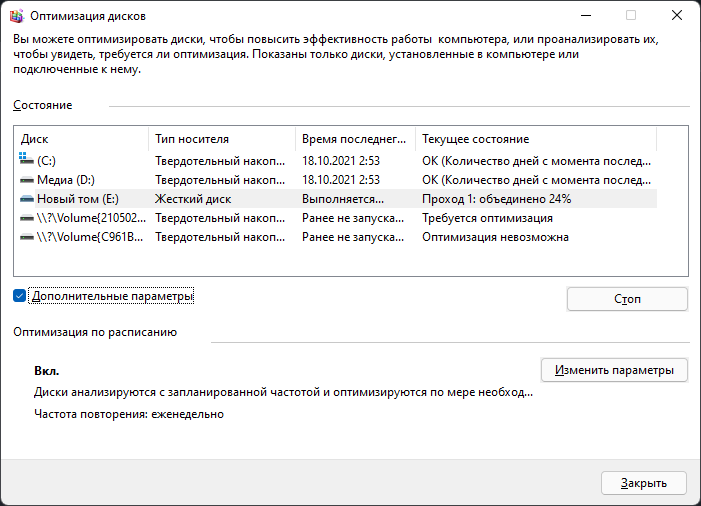This screenshot has width=701, height=506.
Task: Click the Состояние section label
Action: coord(42,105)
